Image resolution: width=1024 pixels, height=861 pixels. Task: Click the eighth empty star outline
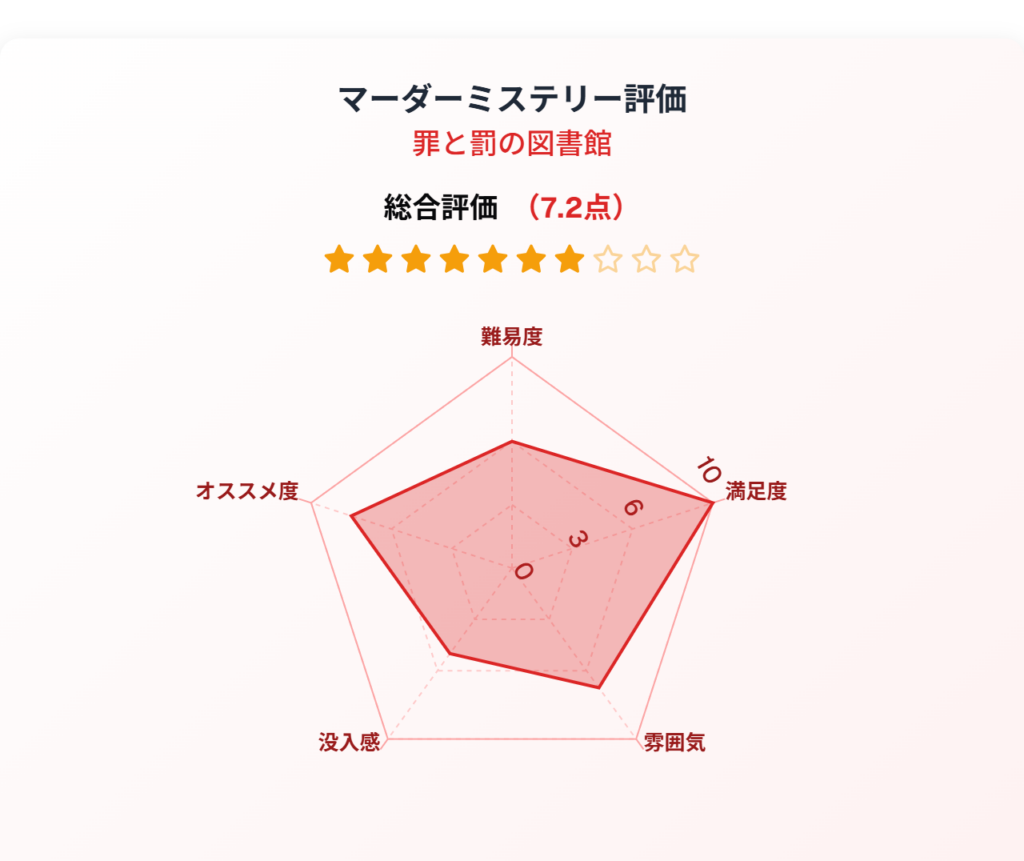coord(608,259)
